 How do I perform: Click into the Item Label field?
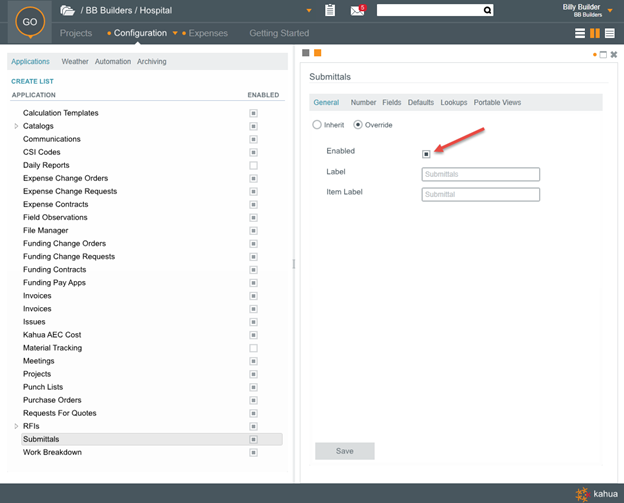480,194
